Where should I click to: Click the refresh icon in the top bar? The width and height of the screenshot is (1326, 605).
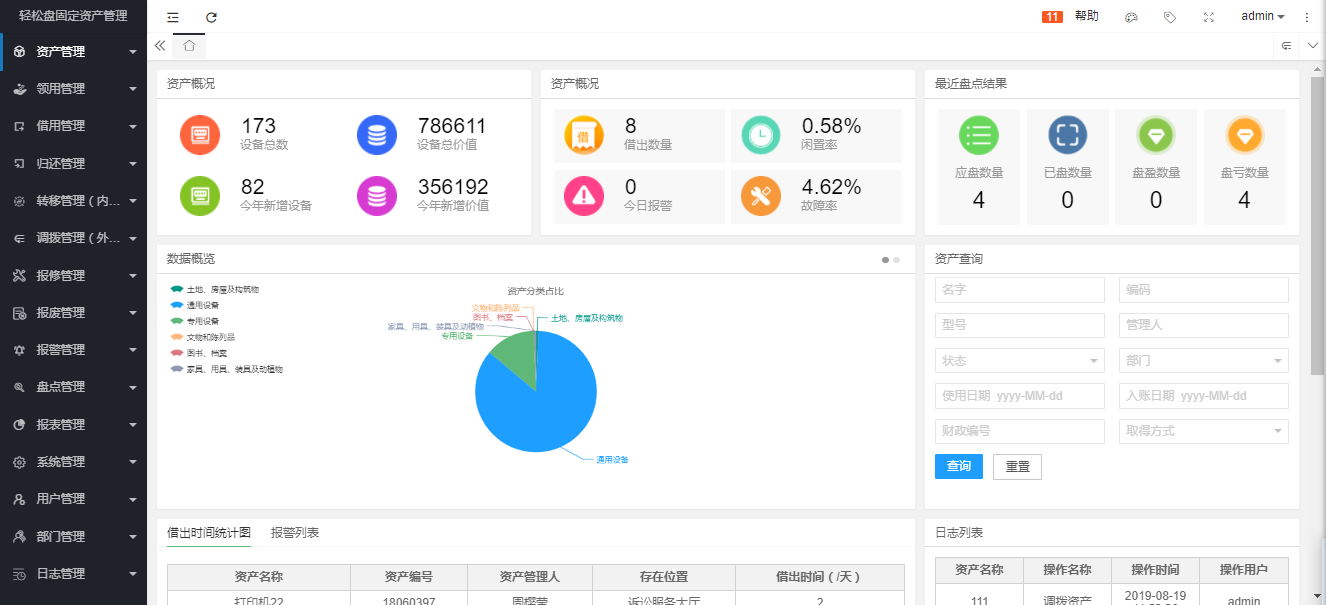[x=211, y=17]
